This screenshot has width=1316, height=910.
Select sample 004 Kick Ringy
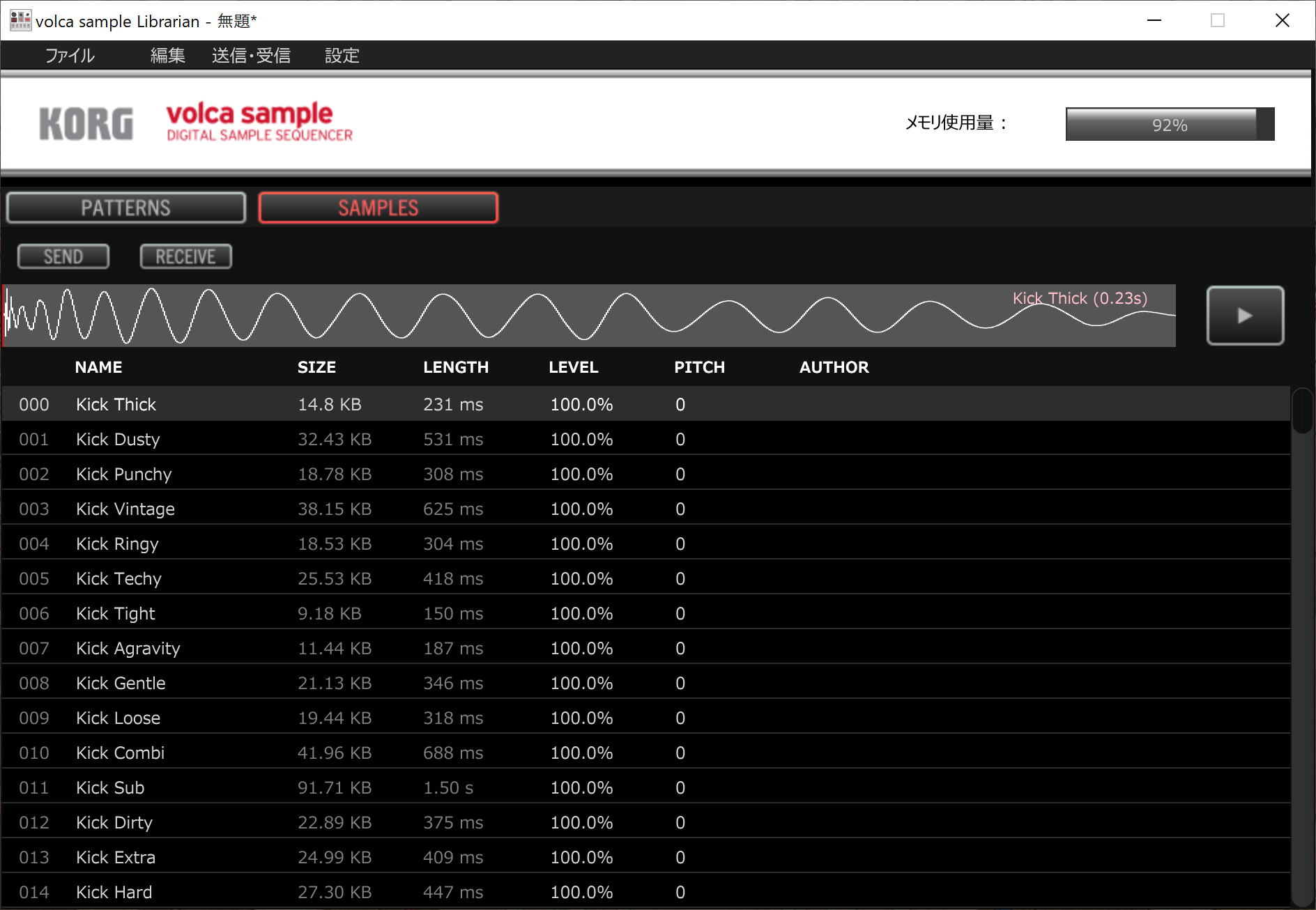tap(646, 543)
